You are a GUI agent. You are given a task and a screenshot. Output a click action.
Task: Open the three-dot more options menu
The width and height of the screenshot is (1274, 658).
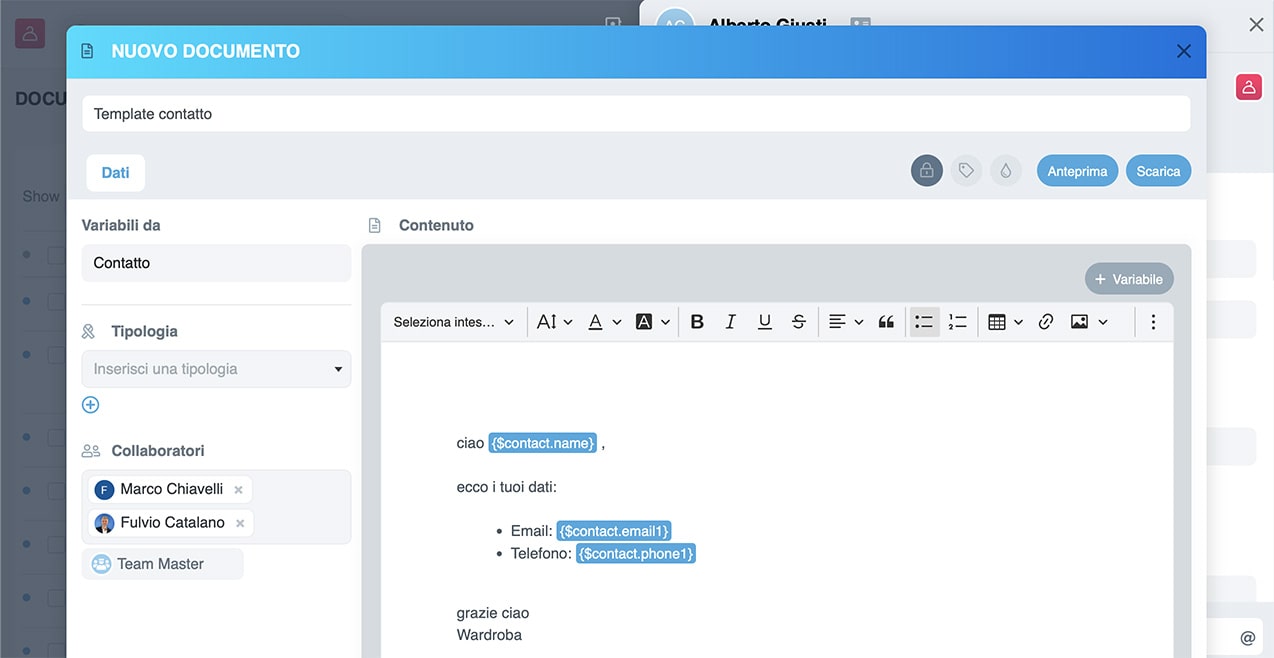click(1153, 322)
